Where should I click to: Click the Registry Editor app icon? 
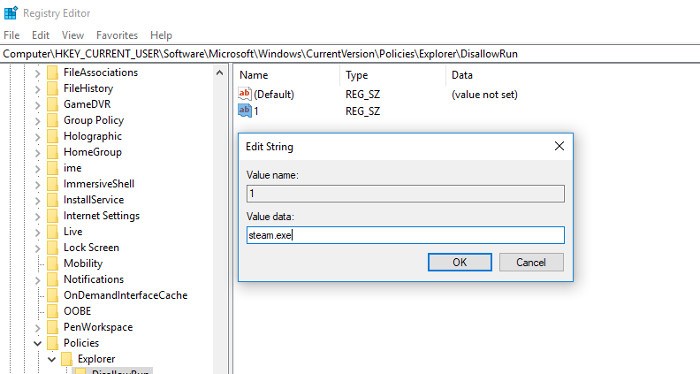(11, 13)
